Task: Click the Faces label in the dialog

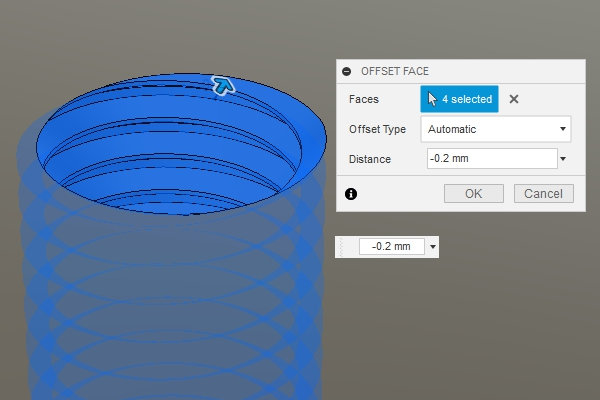Action: (x=364, y=99)
